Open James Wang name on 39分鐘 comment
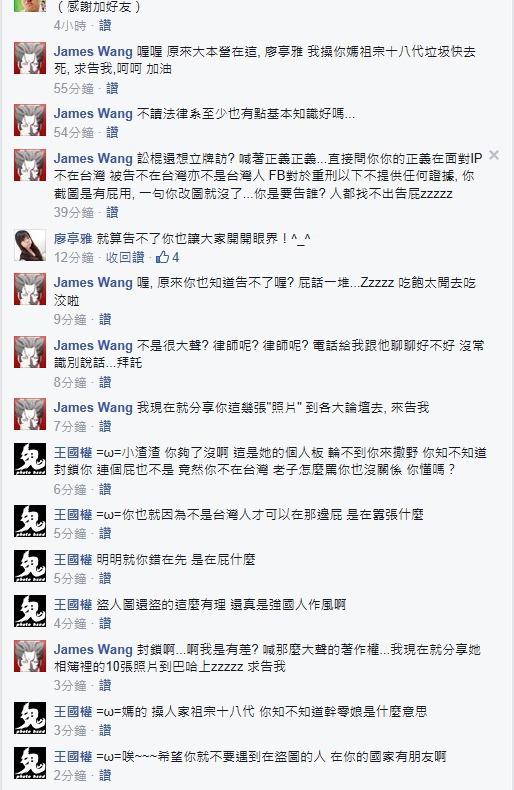514x790 pixels. (93, 158)
